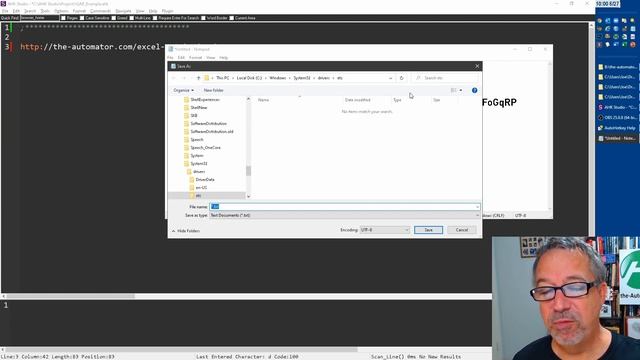
Task: Toggle the Current Area checkbox
Action: pyautogui.click(x=232, y=18)
